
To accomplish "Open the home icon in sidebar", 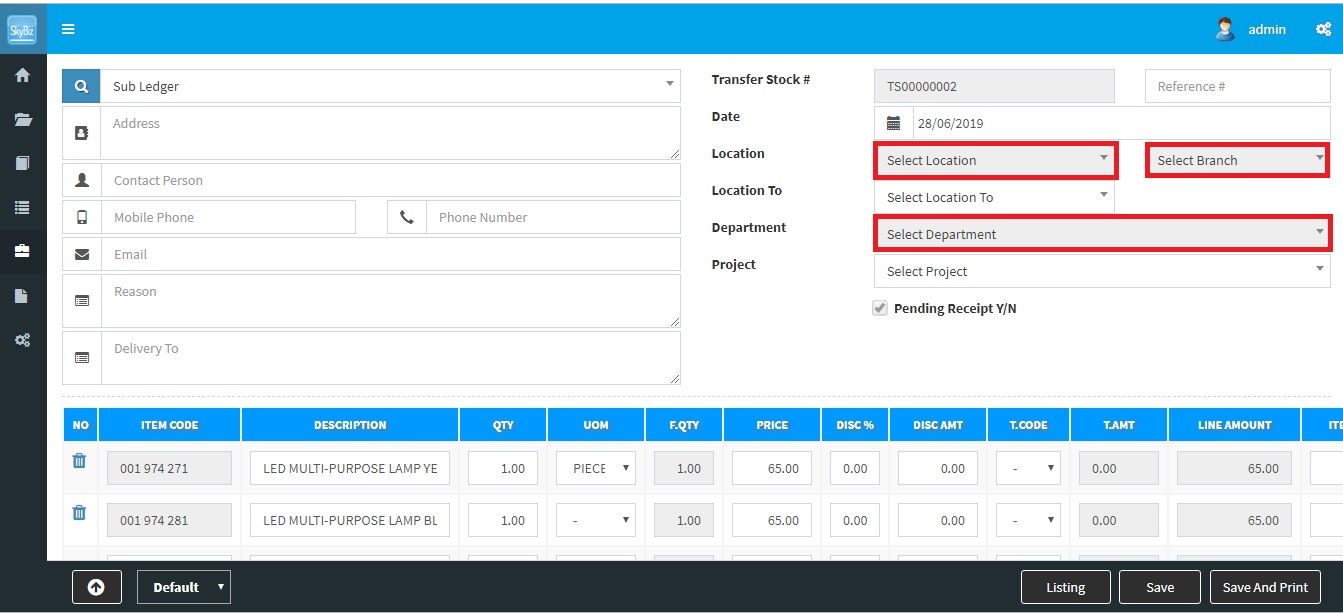I will click(x=22, y=76).
